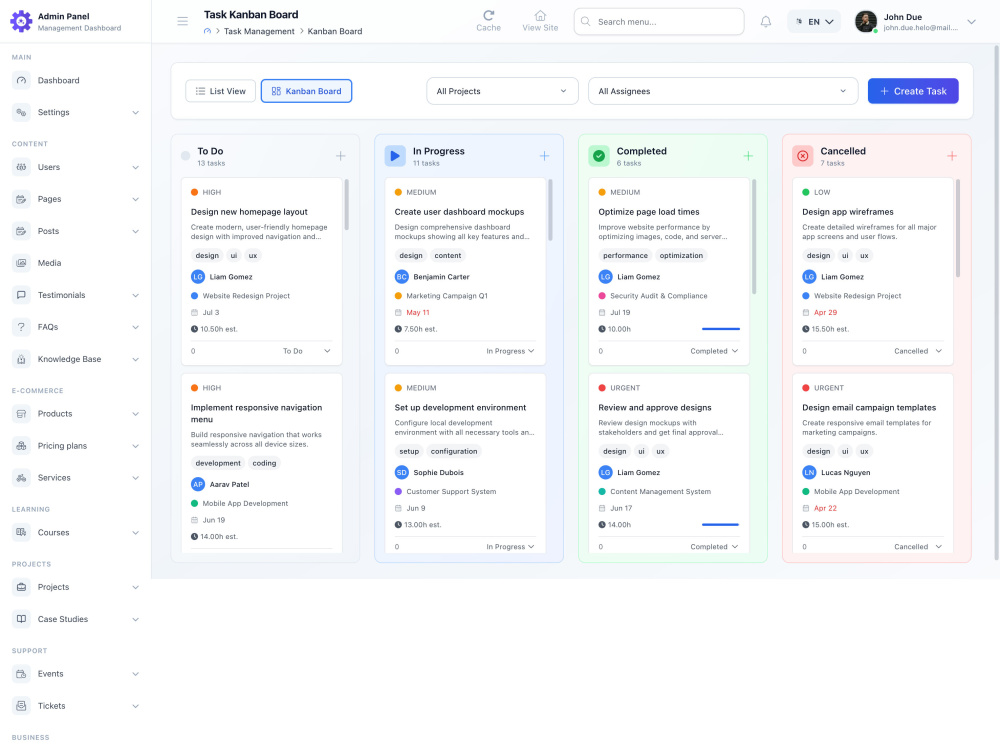The width and height of the screenshot is (1000, 750).
Task: Click the Dashboard sidebar icon
Action: tap(21, 80)
